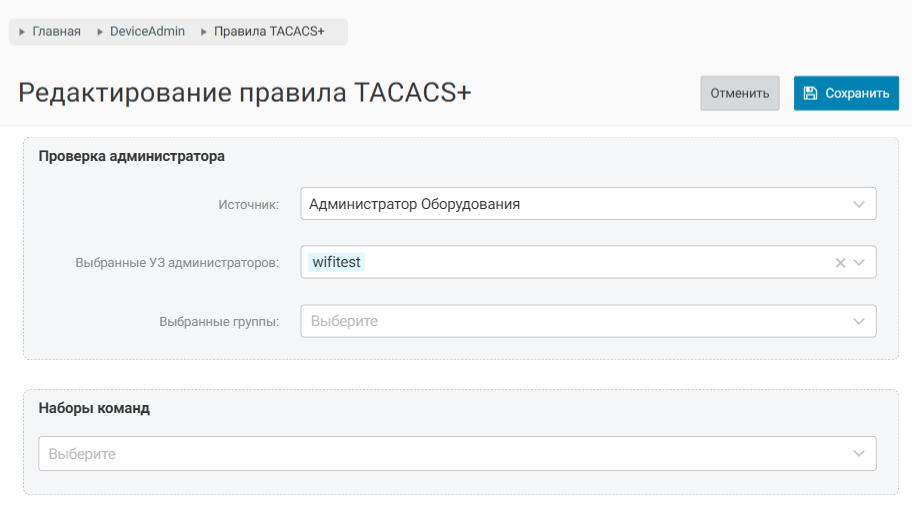Open Правила TACACS+ breadcrumb link
Viewport: 912px width, 505px height.
coord(269,32)
